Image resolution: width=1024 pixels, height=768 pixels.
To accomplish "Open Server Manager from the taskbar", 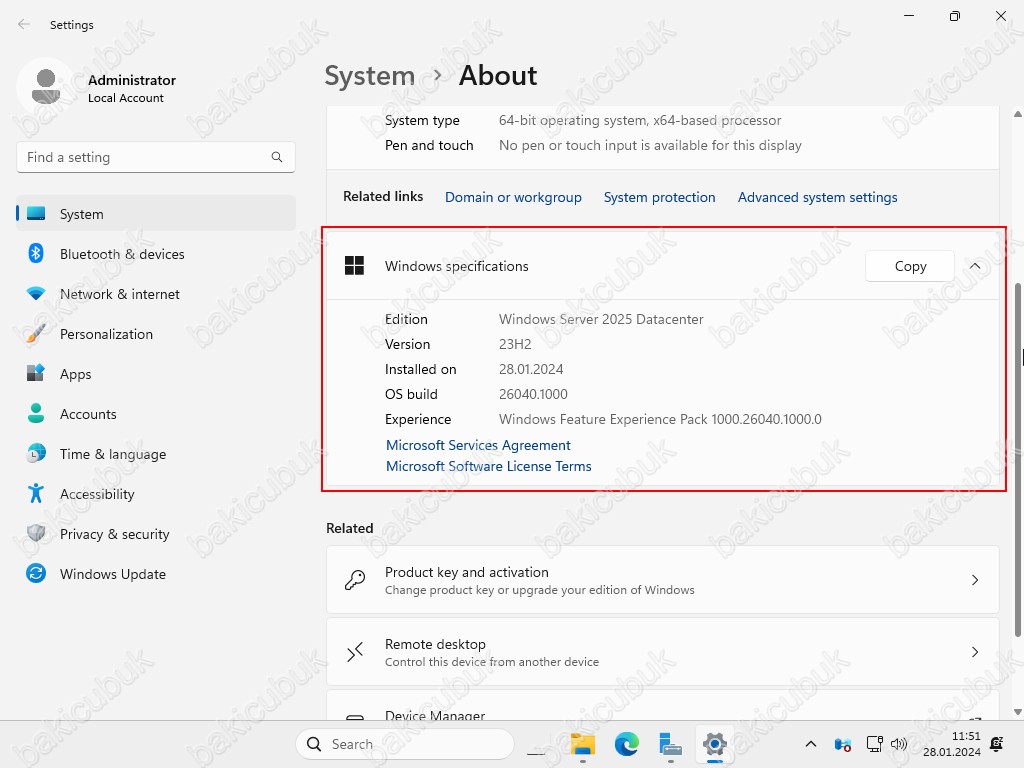I will [670, 744].
